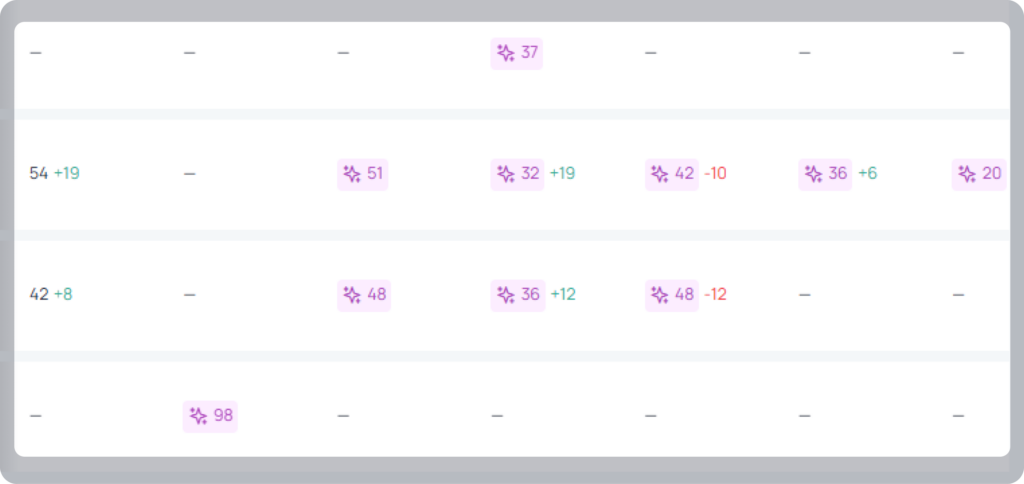This screenshot has height=484, width=1024.
Task: Click the green +6 change indicator
Action: tap(867, 174)
